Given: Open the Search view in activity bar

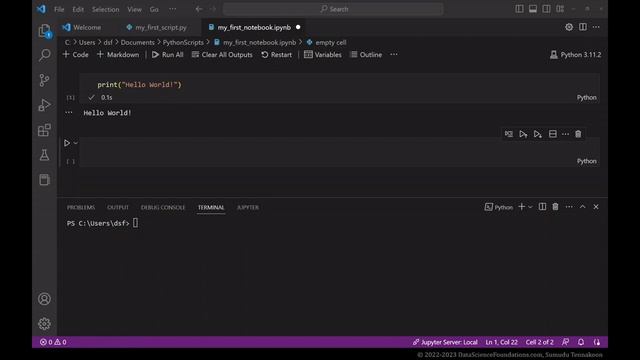Looking at the screenshot, I should [x=44, y=55].
